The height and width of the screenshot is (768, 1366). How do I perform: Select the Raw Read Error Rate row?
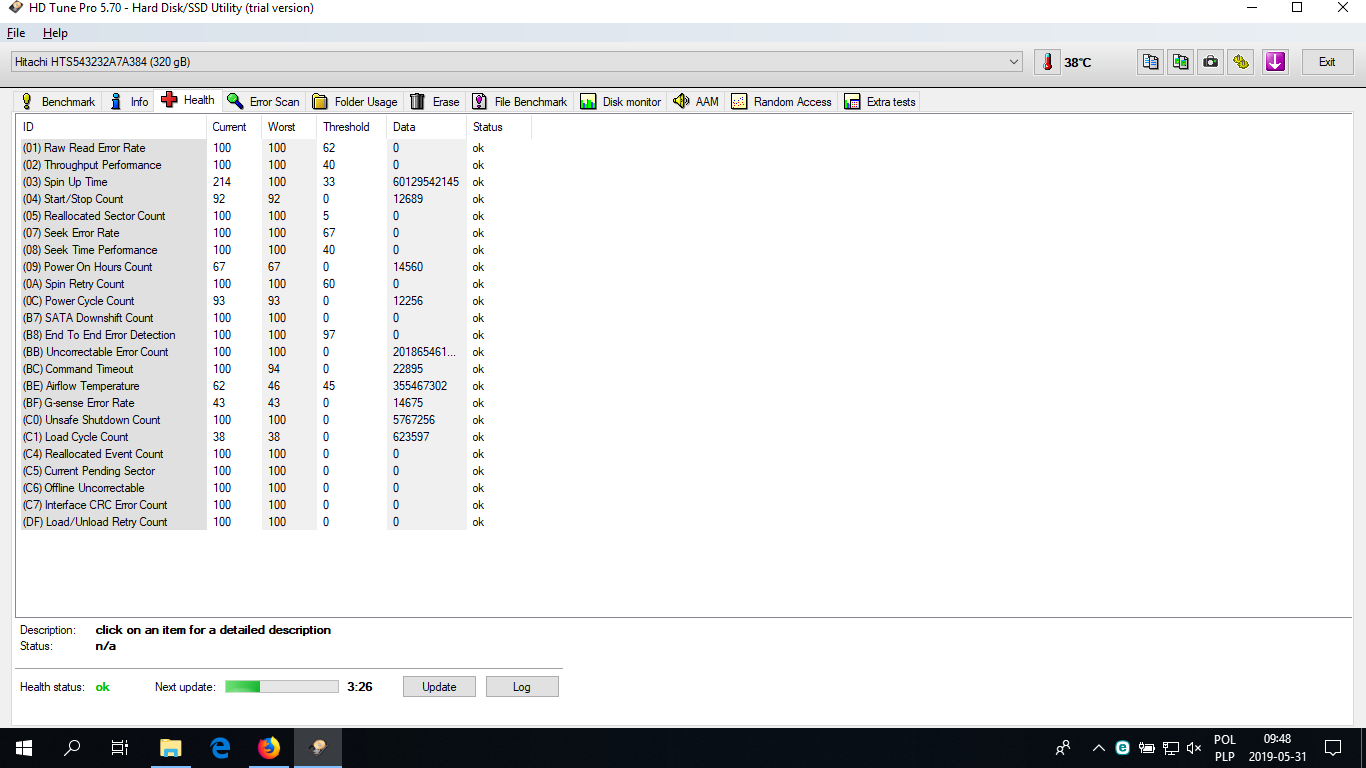tap(275, 148)
